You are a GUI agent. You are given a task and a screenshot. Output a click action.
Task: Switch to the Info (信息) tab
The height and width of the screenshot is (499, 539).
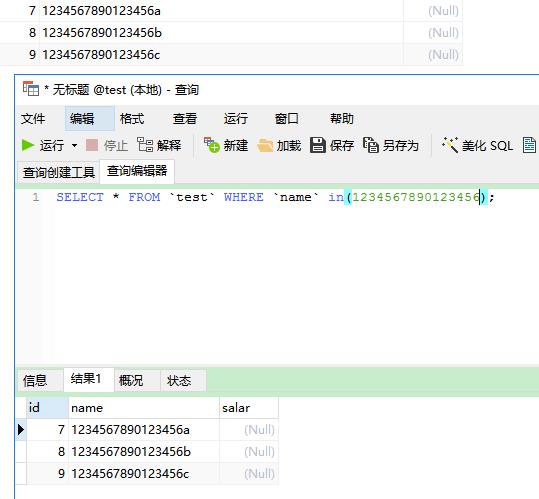point(40,380)
